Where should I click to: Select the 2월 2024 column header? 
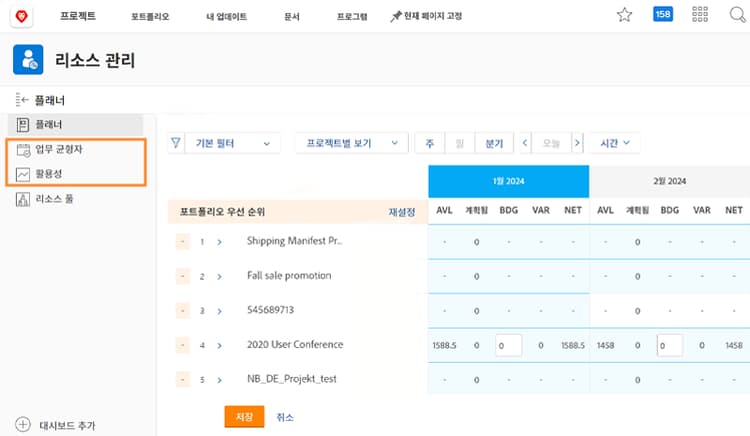pyautogui.click(x=670, y=181)
